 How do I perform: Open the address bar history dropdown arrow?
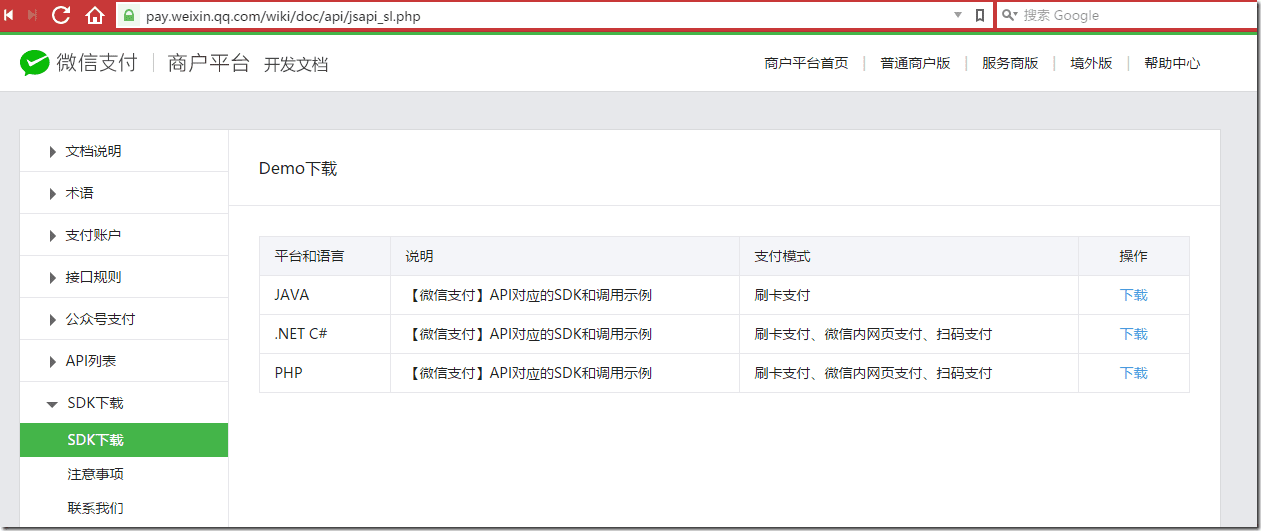click(958, 15)
